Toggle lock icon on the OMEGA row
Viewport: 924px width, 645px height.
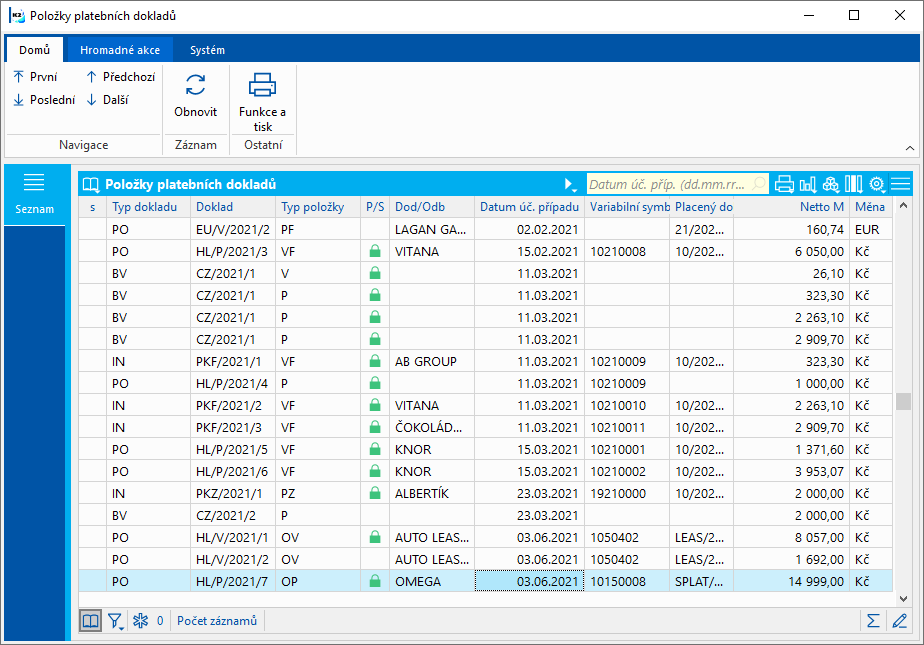coord(375,581)
